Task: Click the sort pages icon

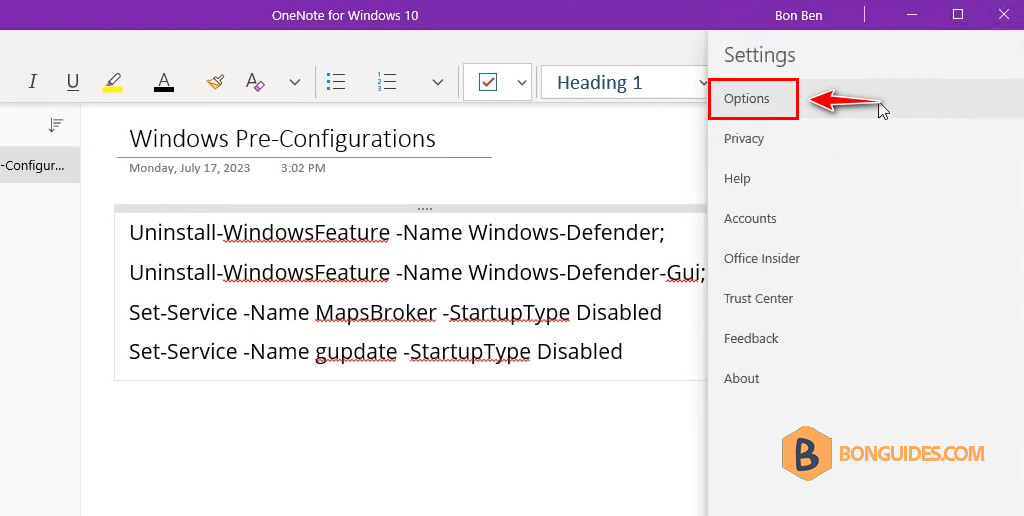Action: click(x=56, y=125)
